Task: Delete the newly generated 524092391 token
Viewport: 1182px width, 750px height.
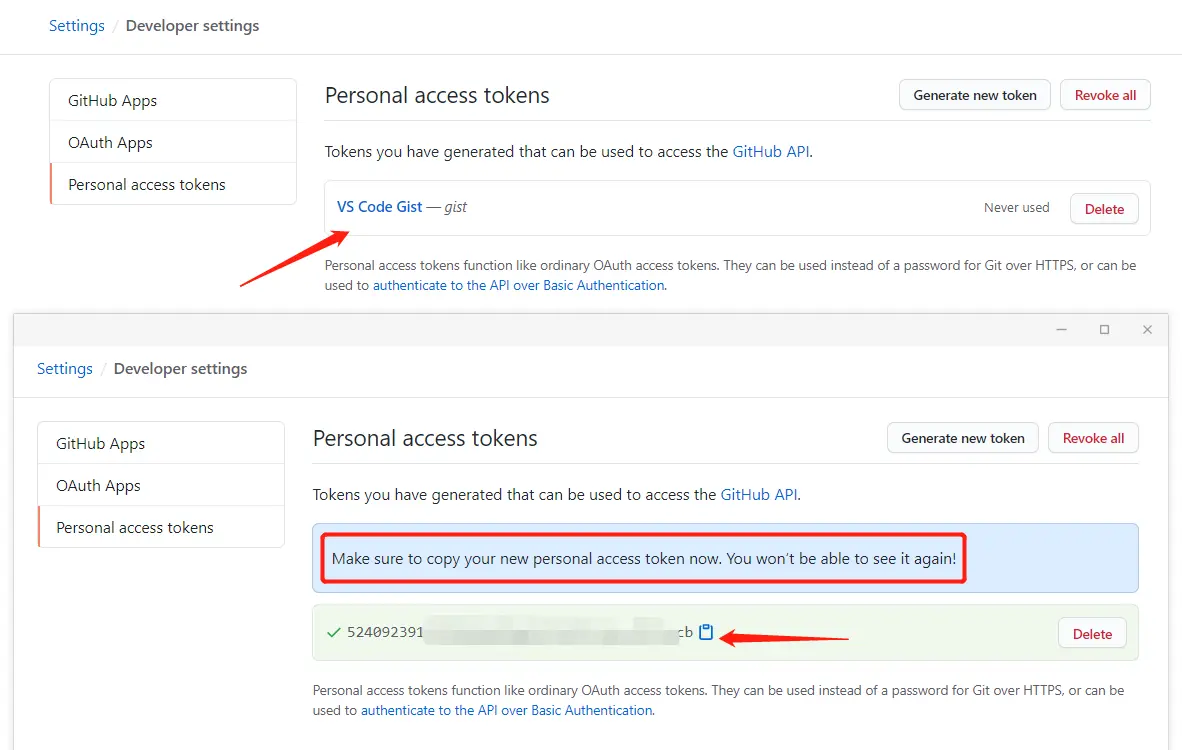Action: pyautogui.click(x=1092, y=634)
